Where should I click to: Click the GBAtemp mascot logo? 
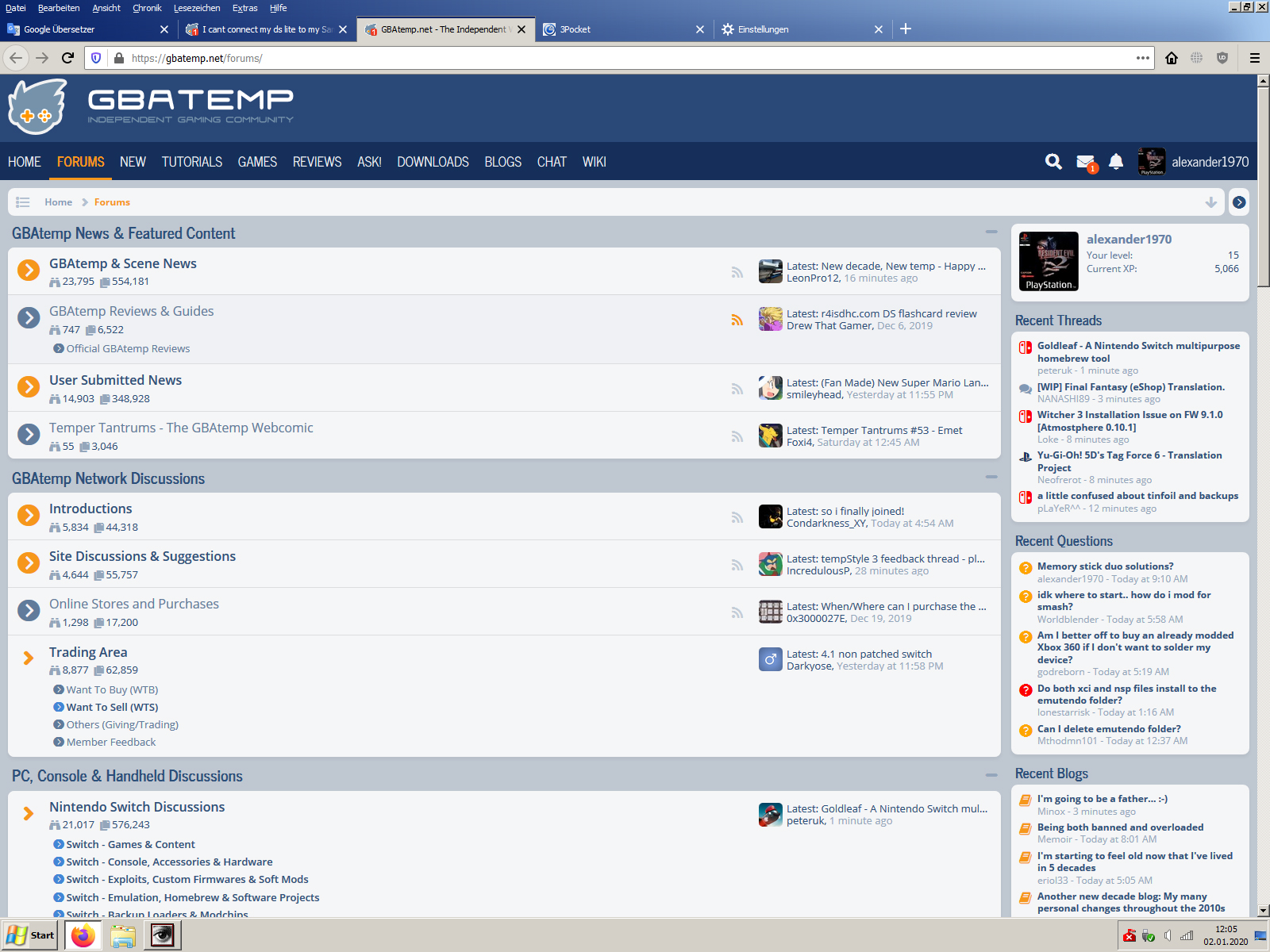coord(37,107)
